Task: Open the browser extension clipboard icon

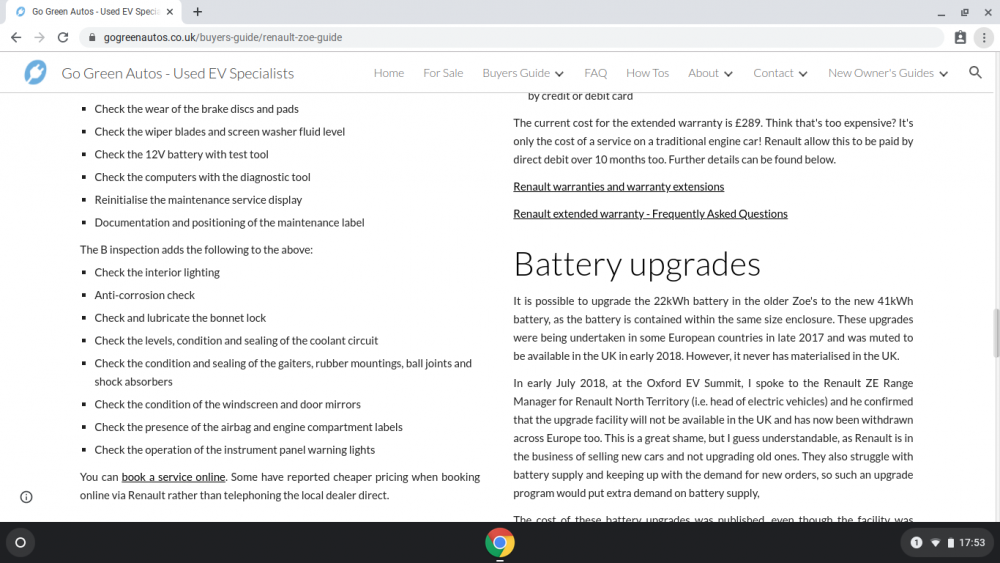Action: click(x=960, y=38)
